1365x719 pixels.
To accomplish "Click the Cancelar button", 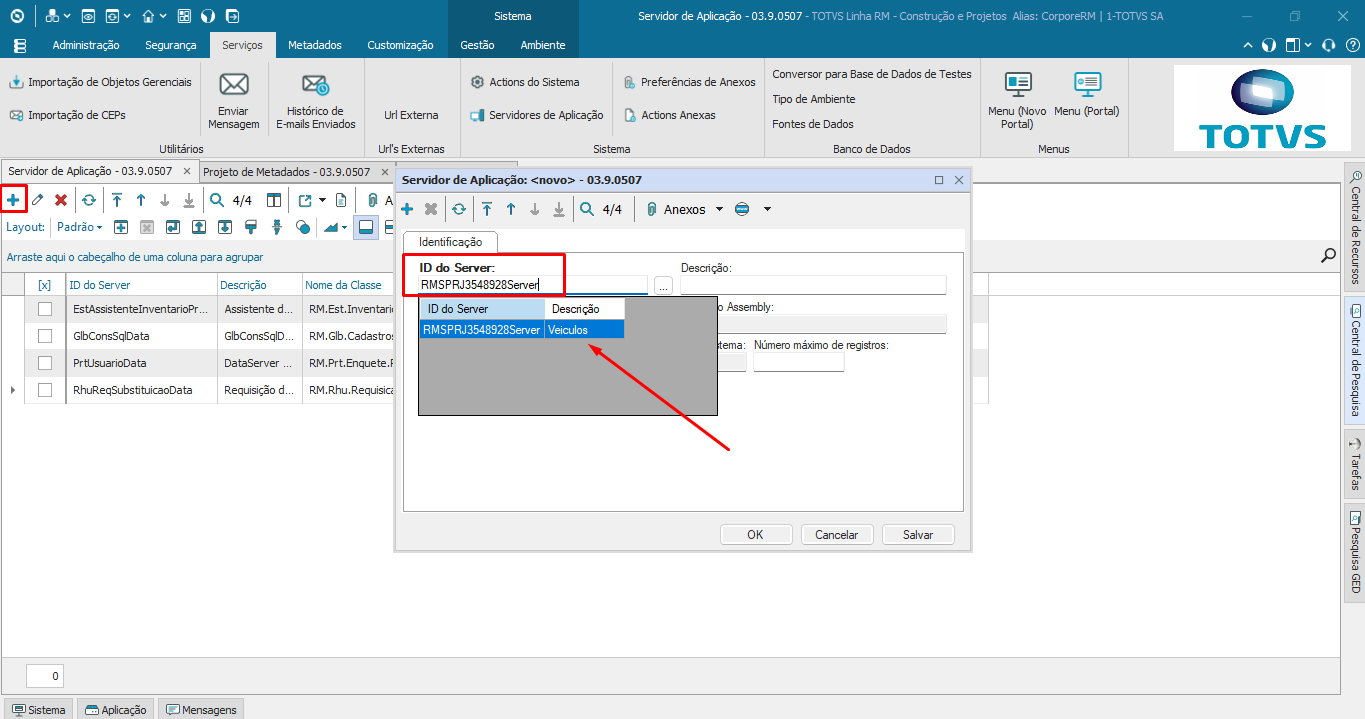I will coord(837,535).
